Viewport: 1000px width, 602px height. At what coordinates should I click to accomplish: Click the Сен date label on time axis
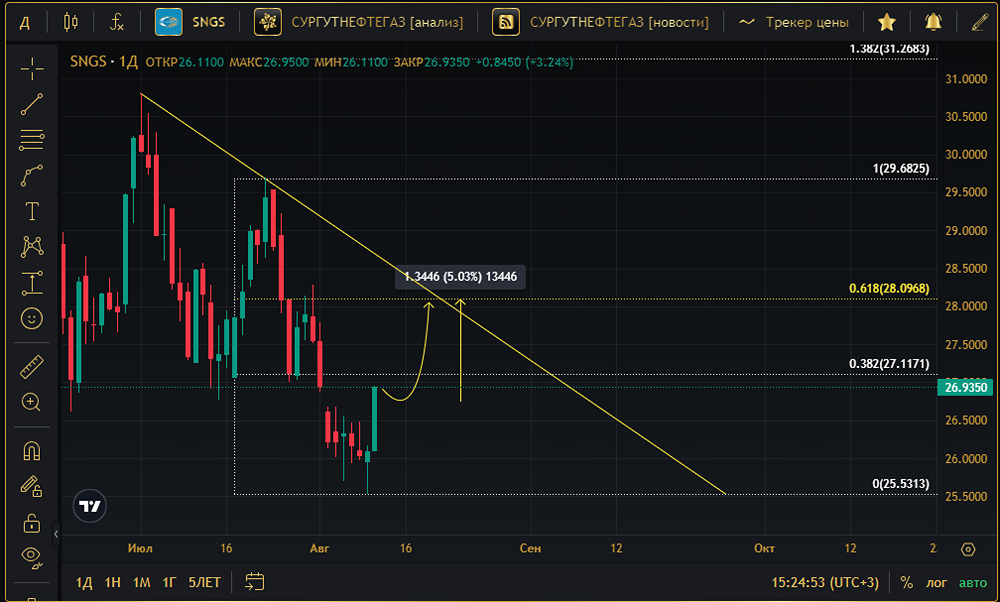tap(530, 548)
